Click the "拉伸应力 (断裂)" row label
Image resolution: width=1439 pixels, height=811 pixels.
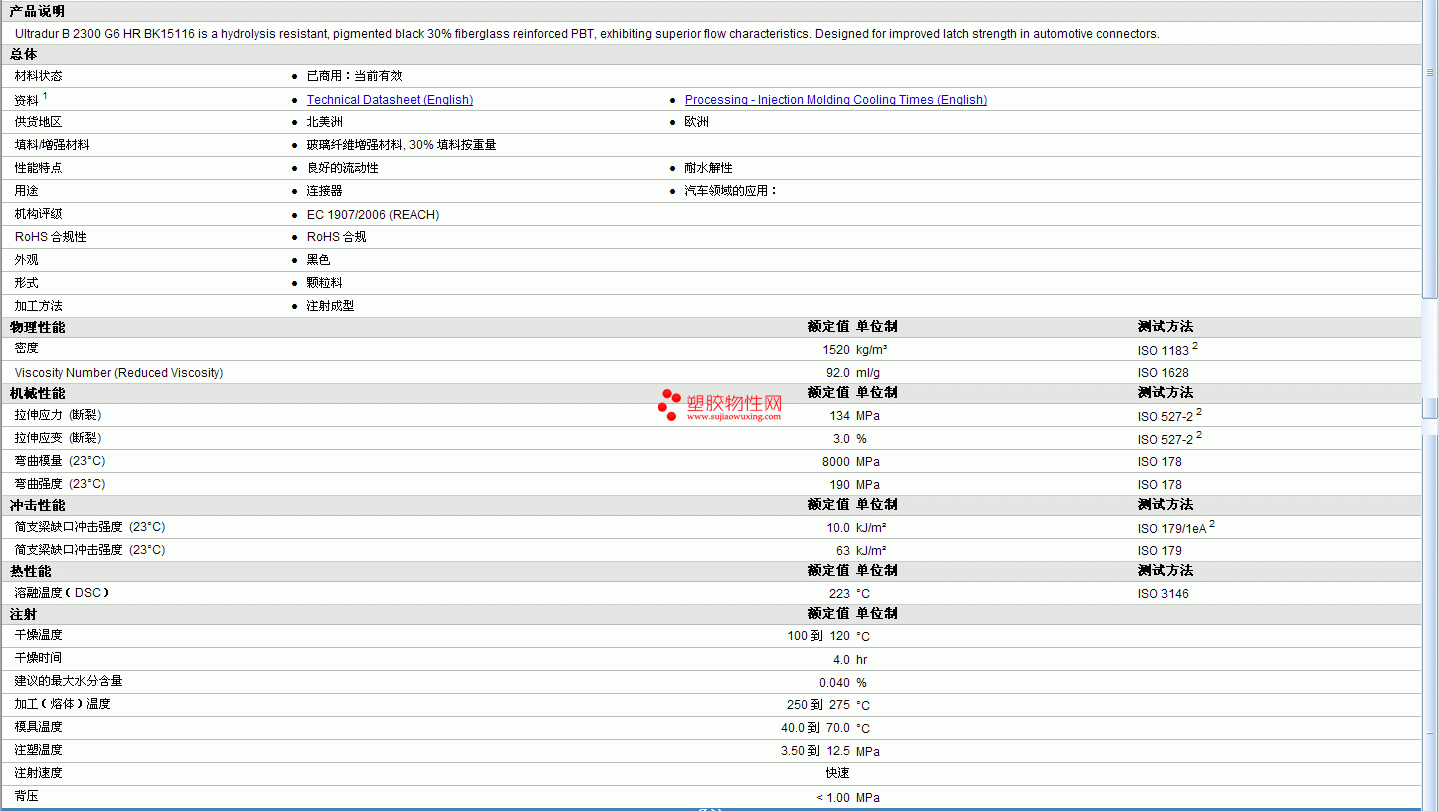[58, 415]
